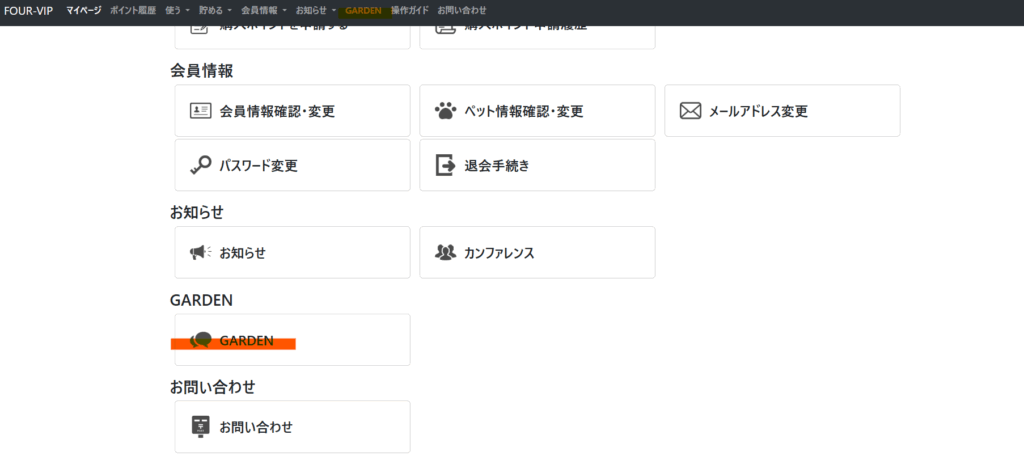This screenshot has height=456, width=1024.
Task: Click the カンファレンス text label button
Action: click(x=499, y=253)
